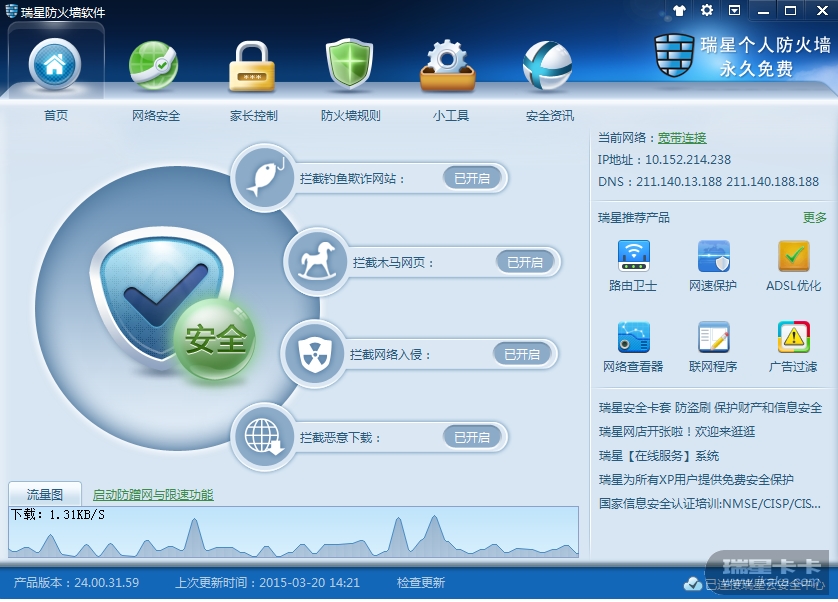Click 瑞星推荐产品 heading text

(633, 218)
